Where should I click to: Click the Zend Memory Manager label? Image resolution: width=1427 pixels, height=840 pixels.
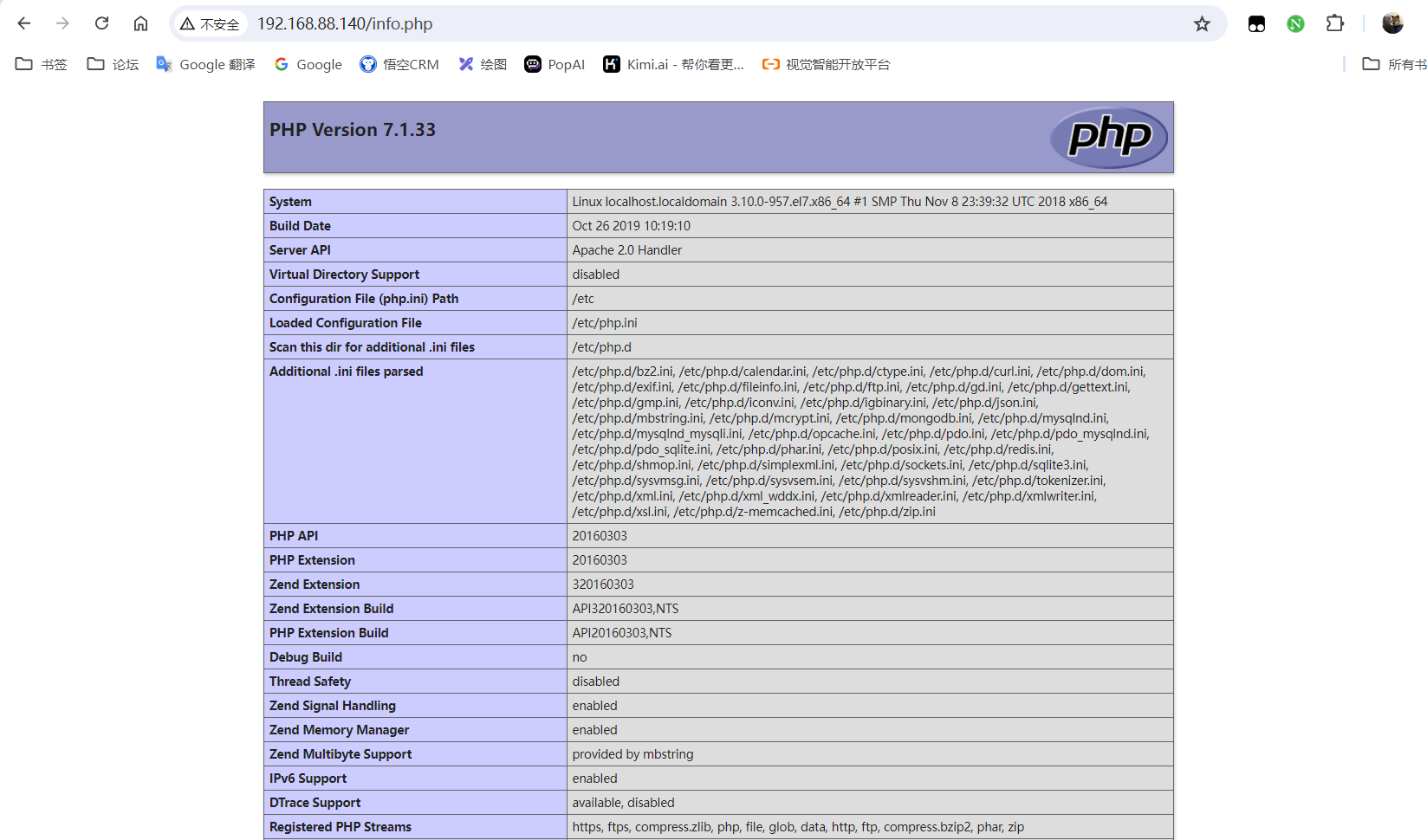pyautogui.click(x=339, y=730)
